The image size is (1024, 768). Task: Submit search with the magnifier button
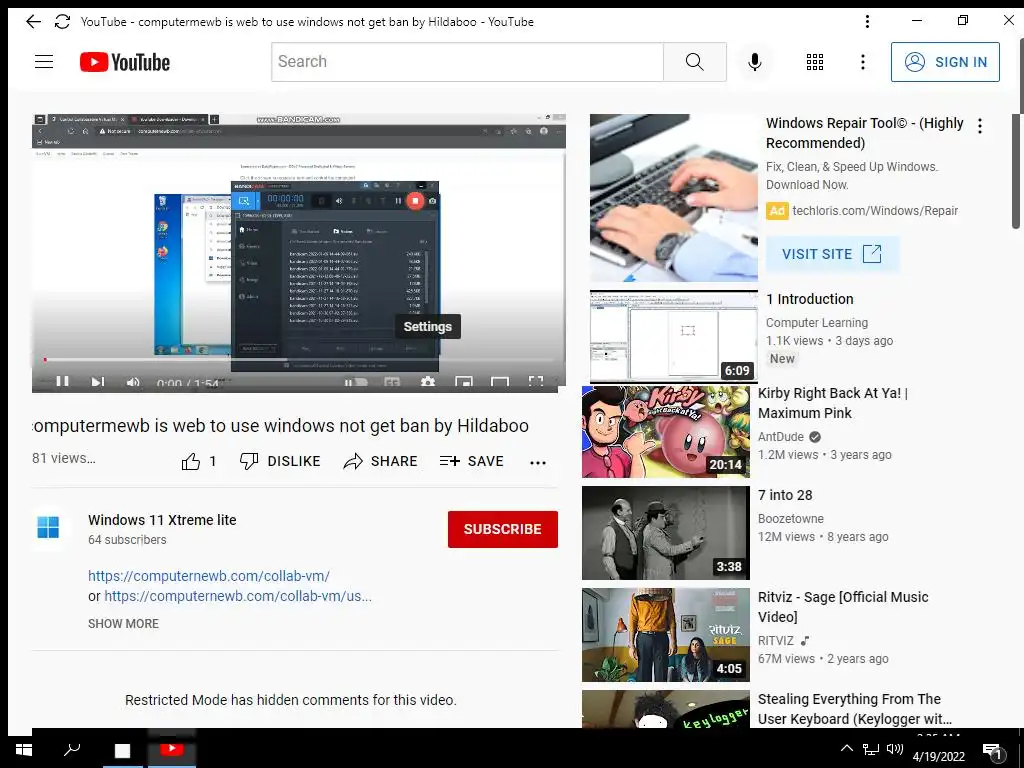[x=695, y=62]
